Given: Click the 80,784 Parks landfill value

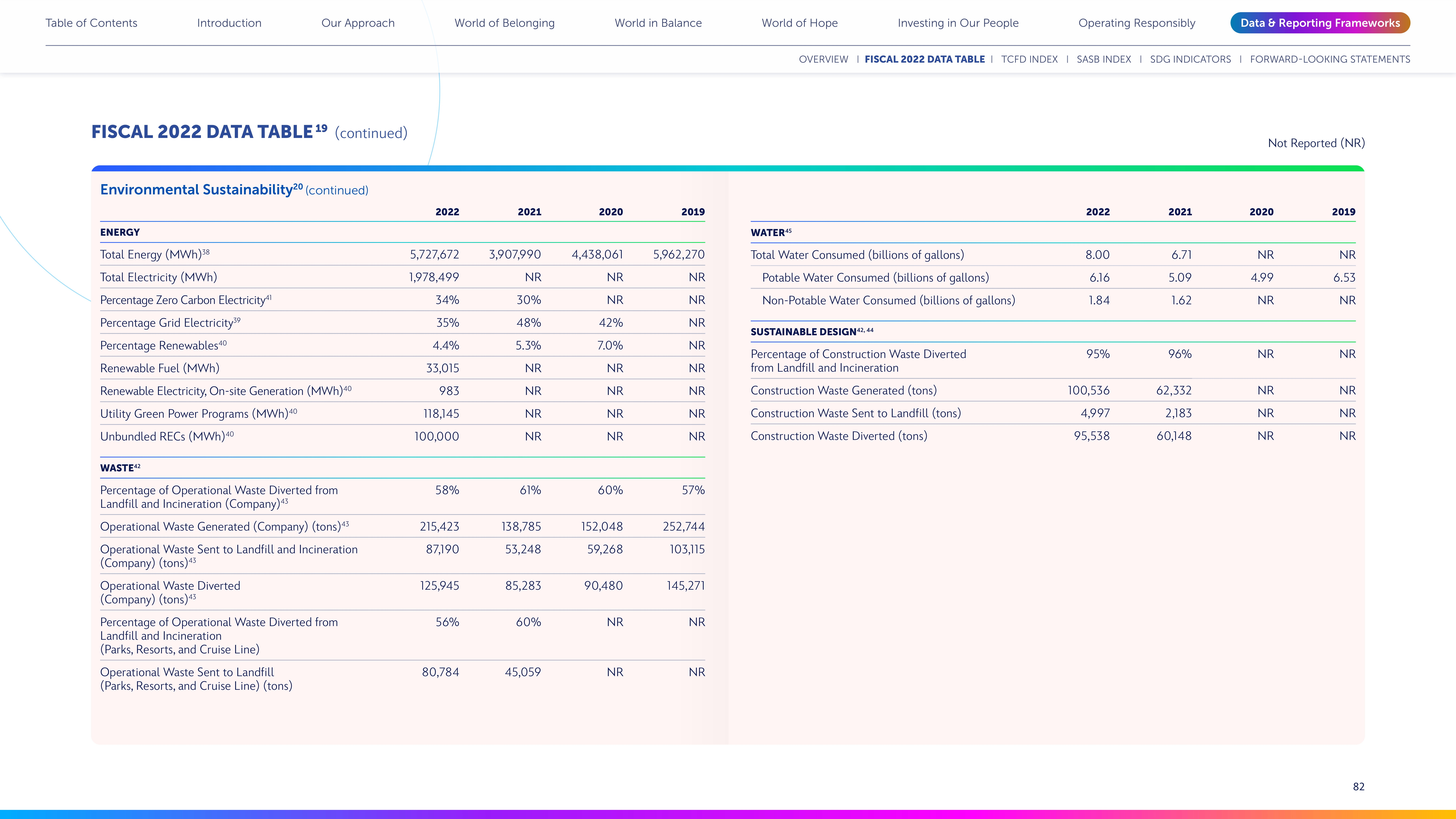Looking at the screenshot, I should [440, 672].
